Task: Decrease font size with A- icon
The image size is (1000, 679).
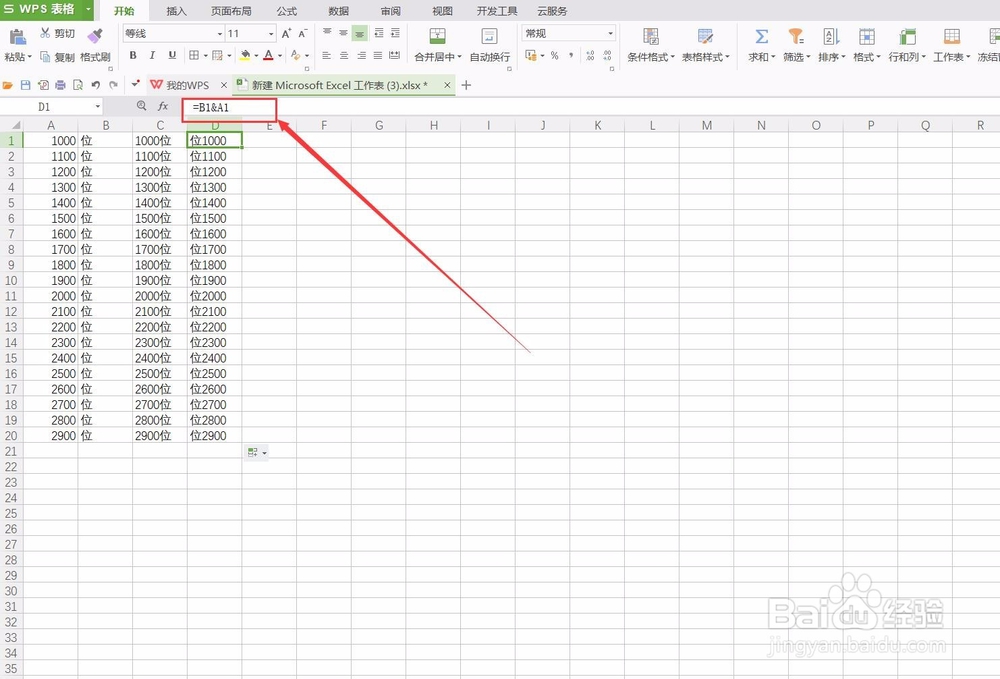Action: point(303,33)
